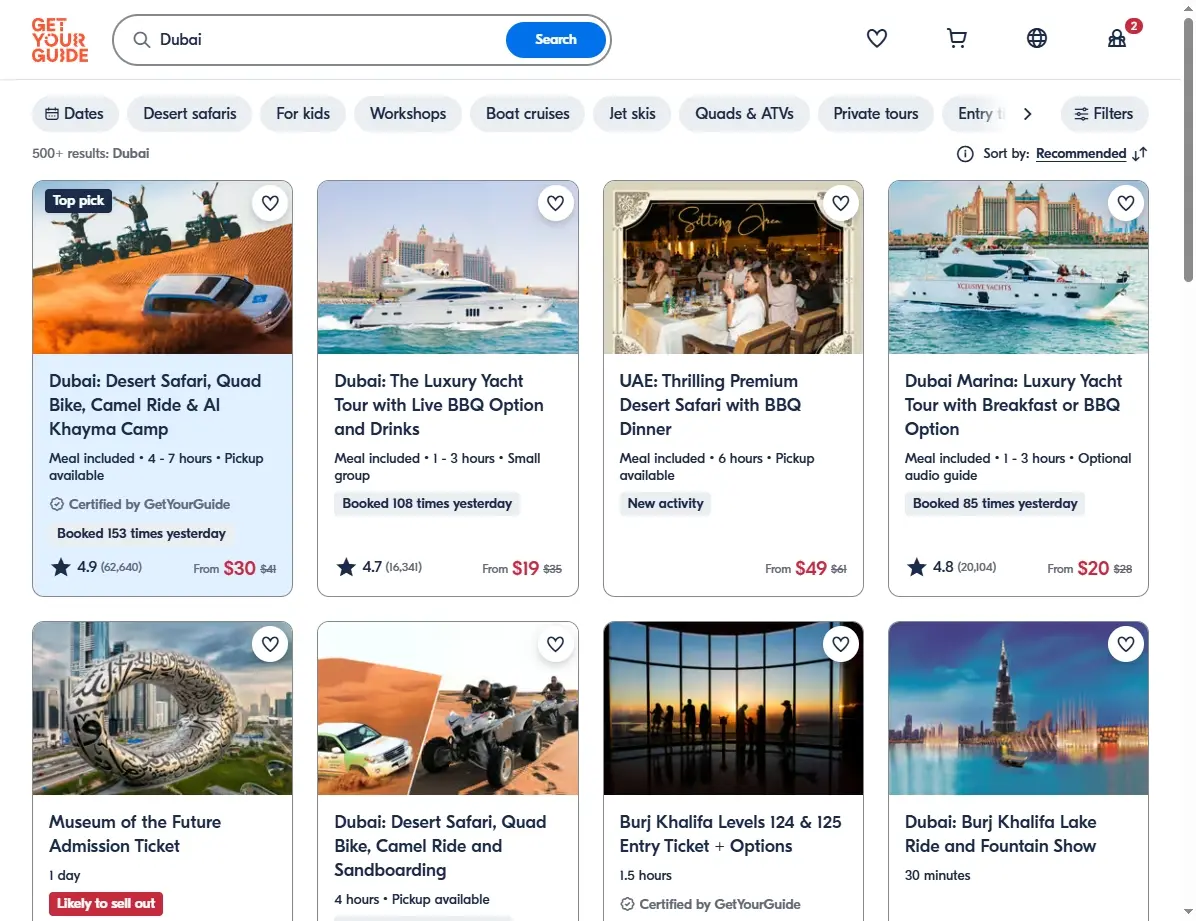Image resolution: width=1196 pixels, height=921 pixels.
Task: Open the Museum of the Future image
Action: click(162, 708)
